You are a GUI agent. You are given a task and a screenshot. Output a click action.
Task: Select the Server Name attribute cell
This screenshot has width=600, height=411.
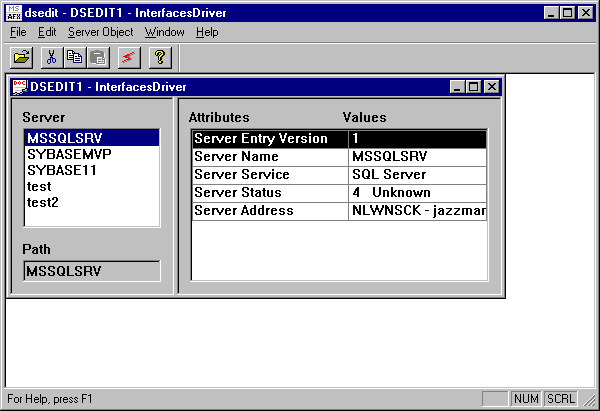[x=270, y=157]
